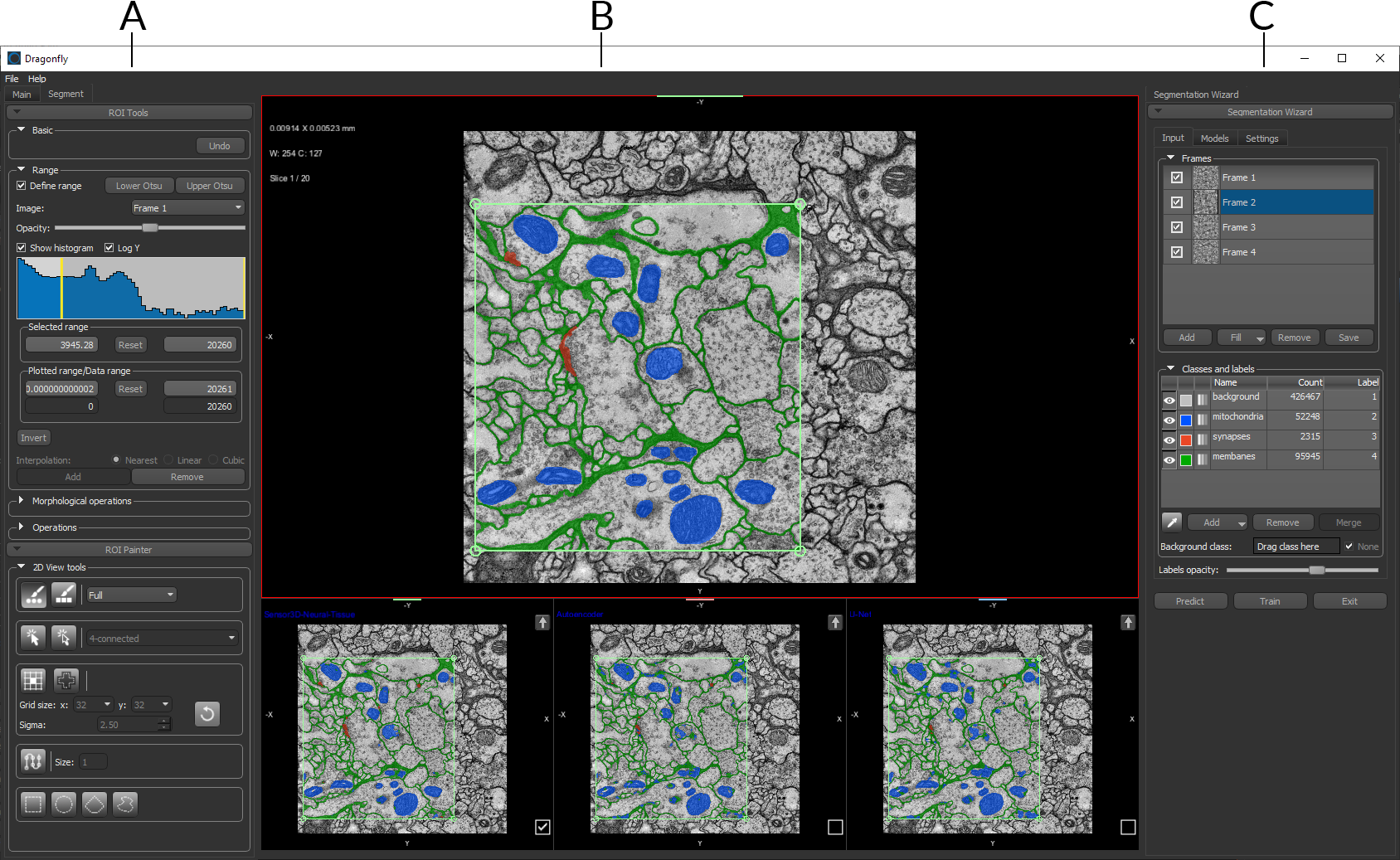Select the square brush painter tool
This screenshot has height=860, width=1400.
(64, 594)
